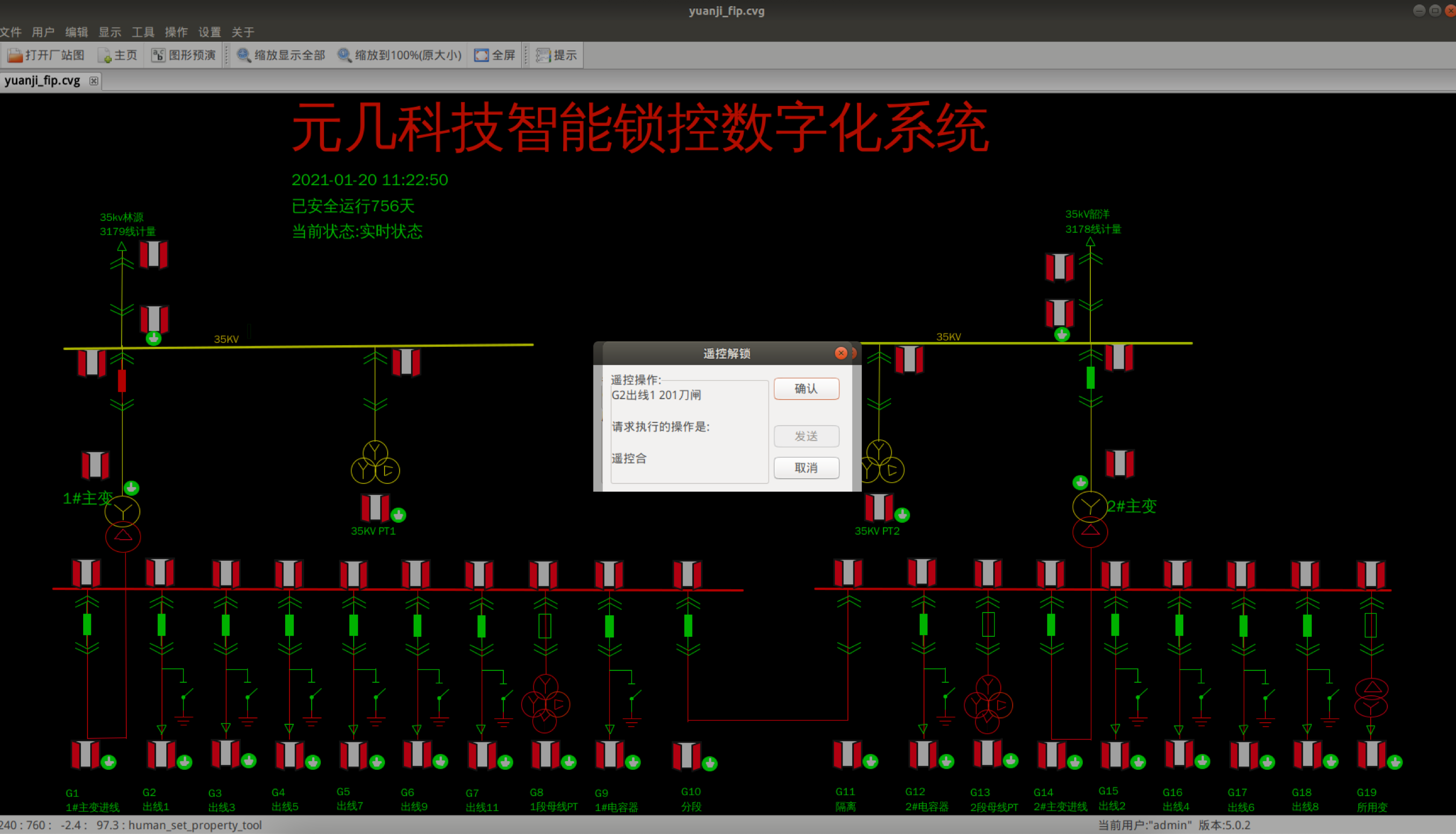Close the yuanji_fip.cvg tab

[94, 81]
